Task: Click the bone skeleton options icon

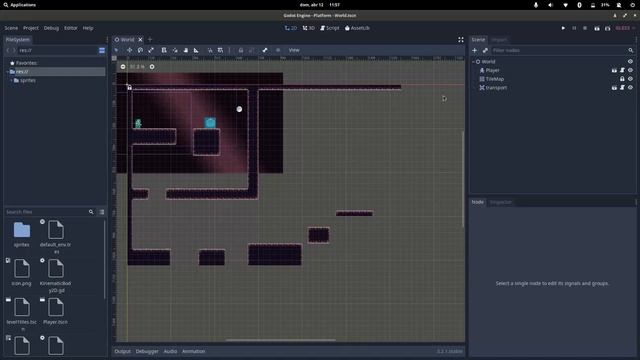Action: (265, 50)
